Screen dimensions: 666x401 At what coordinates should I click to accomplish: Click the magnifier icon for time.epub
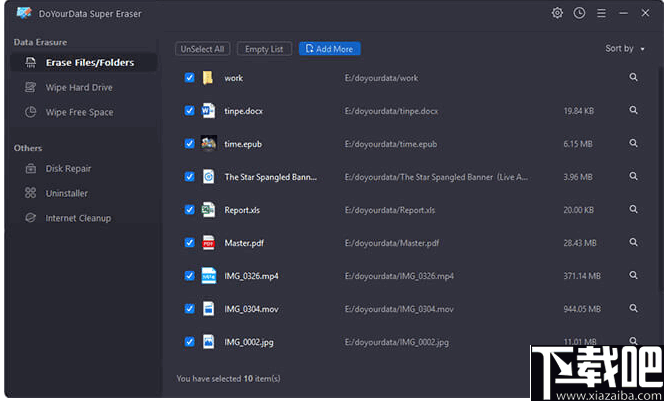tap(633, 144)
